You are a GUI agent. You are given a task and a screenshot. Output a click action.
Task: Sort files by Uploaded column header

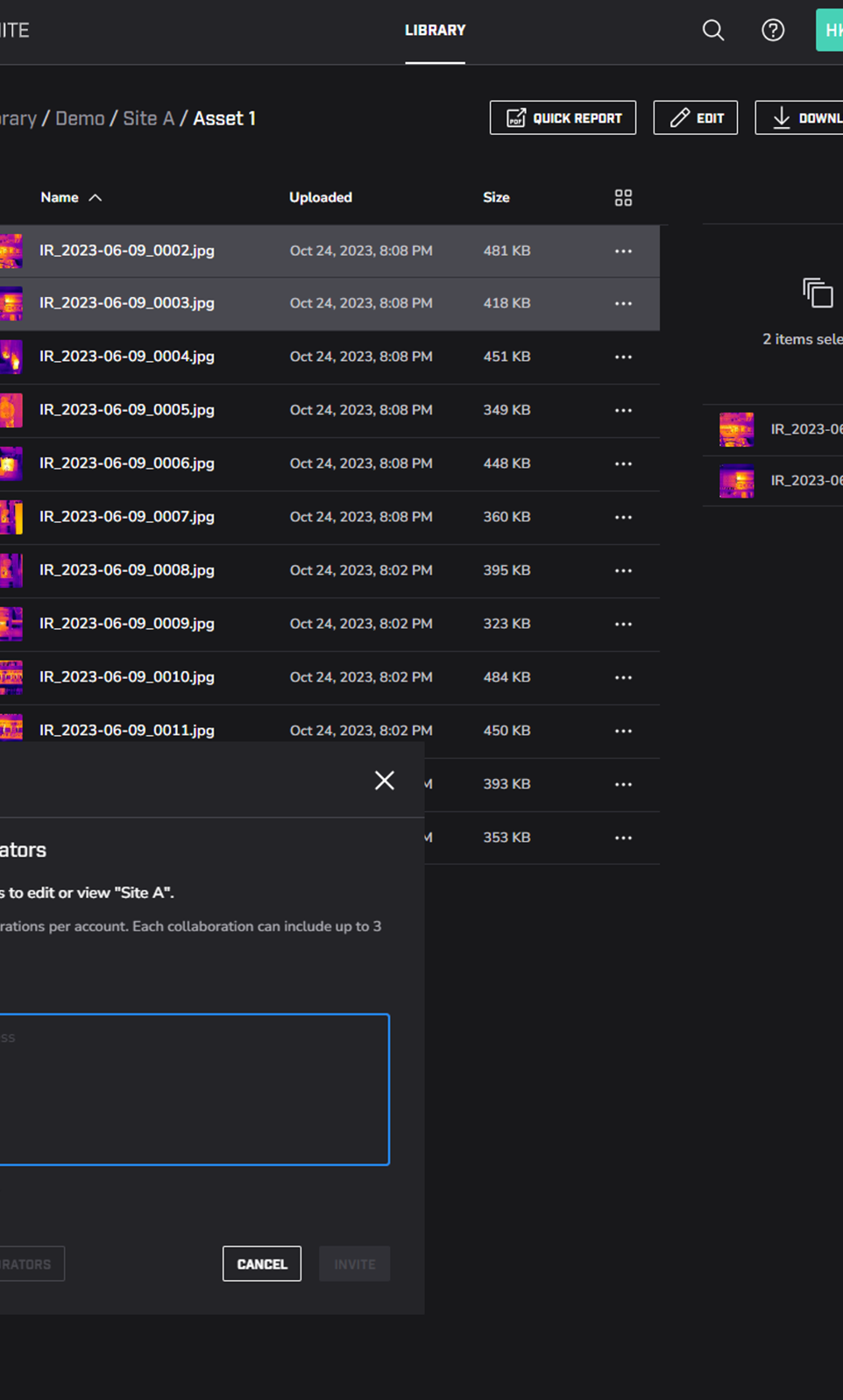point(321,198)
